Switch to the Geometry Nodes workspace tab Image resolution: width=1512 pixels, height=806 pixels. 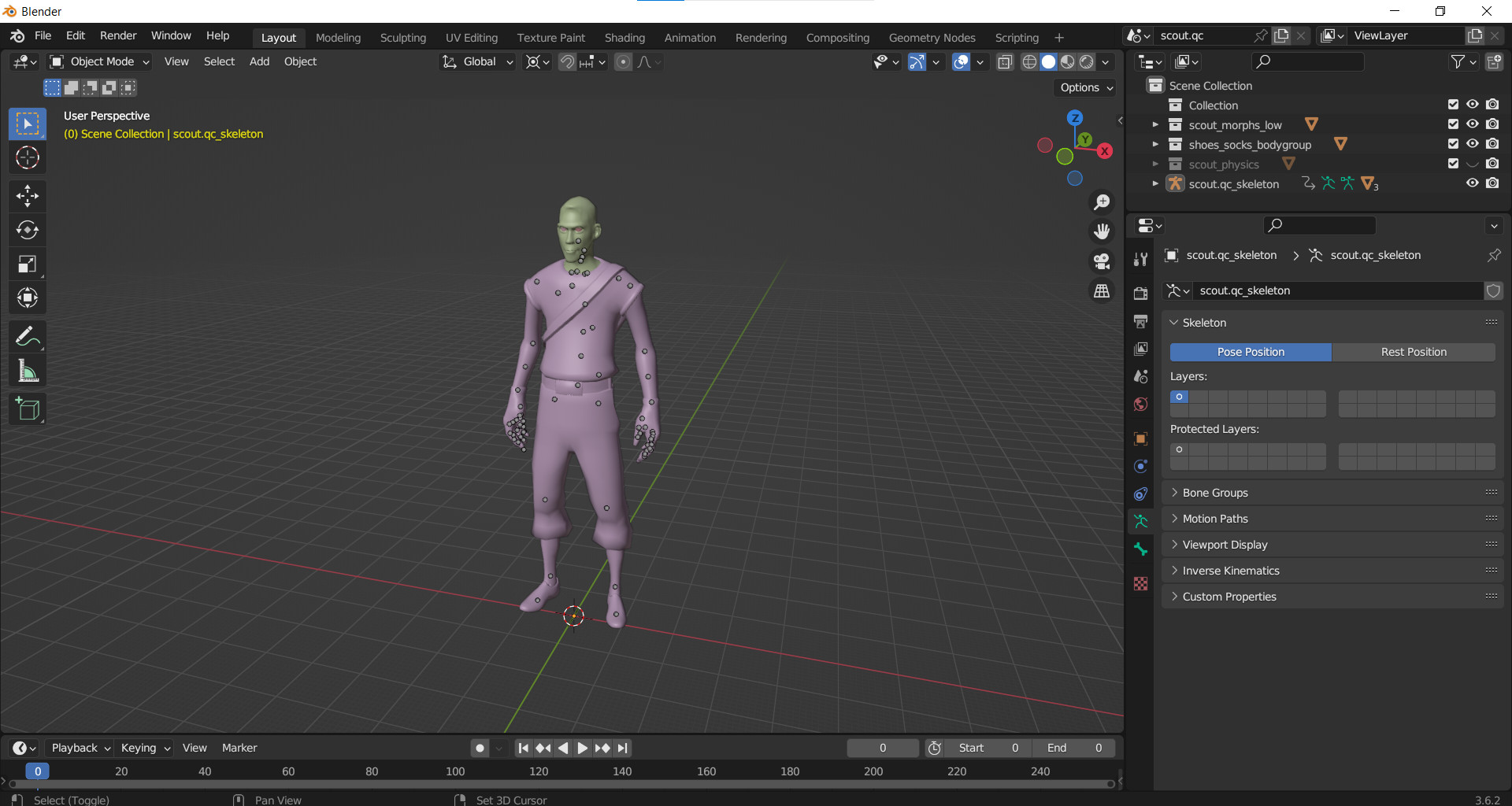tap(932, 38)
